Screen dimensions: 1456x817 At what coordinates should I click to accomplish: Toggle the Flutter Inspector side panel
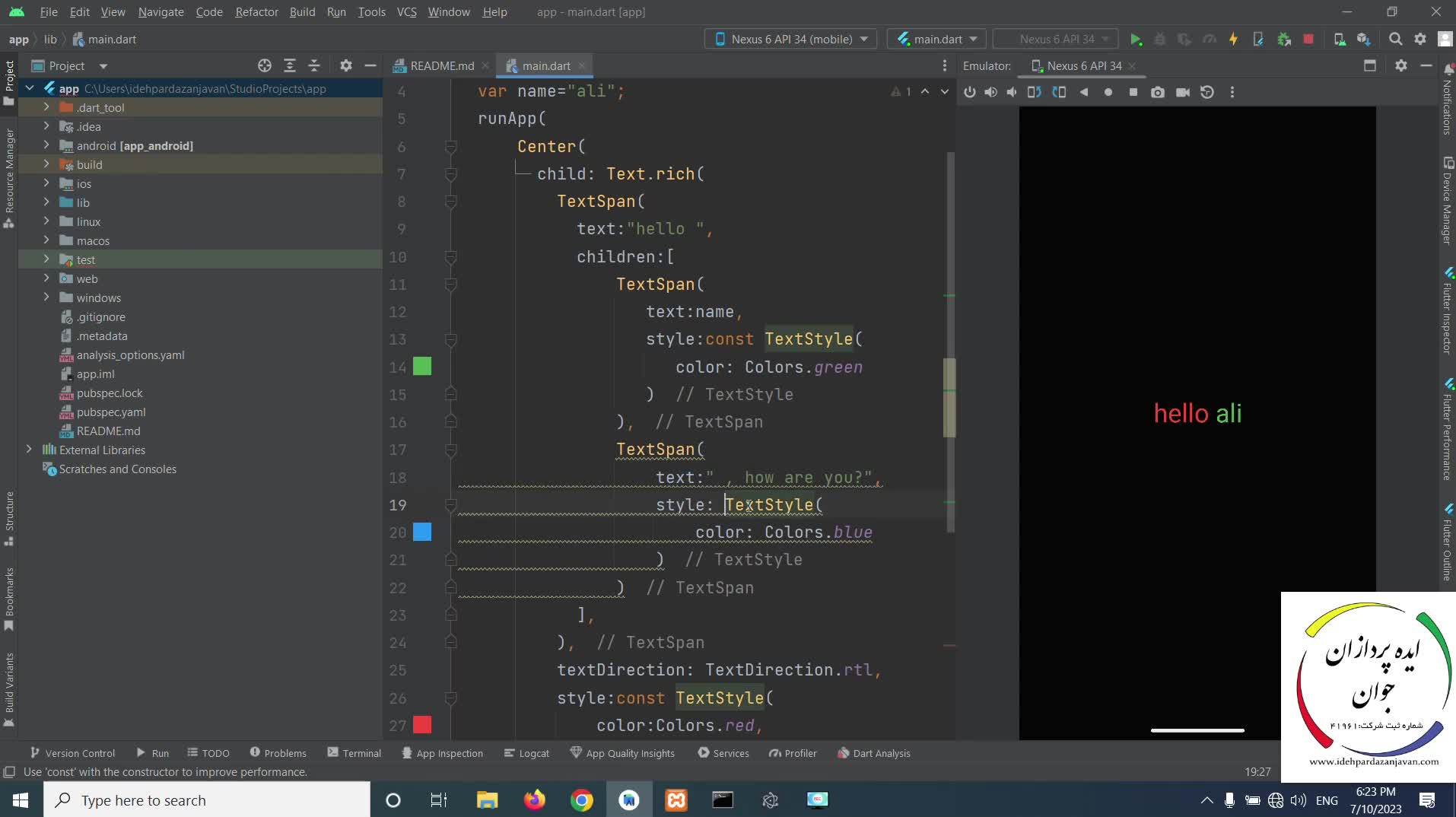click(x=1448, y=312)
